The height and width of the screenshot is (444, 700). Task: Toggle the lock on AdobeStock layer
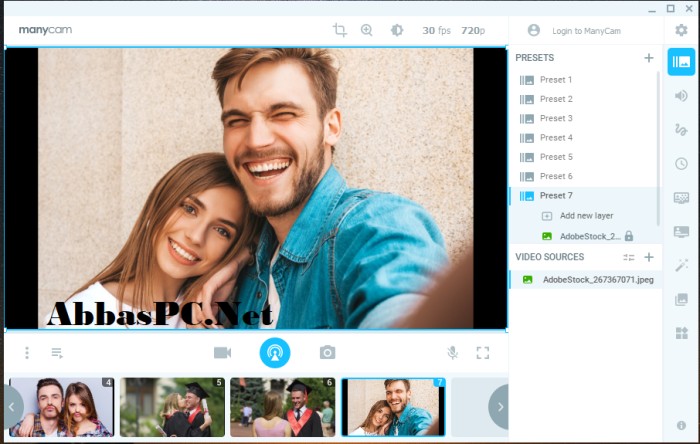pos(629,236)
